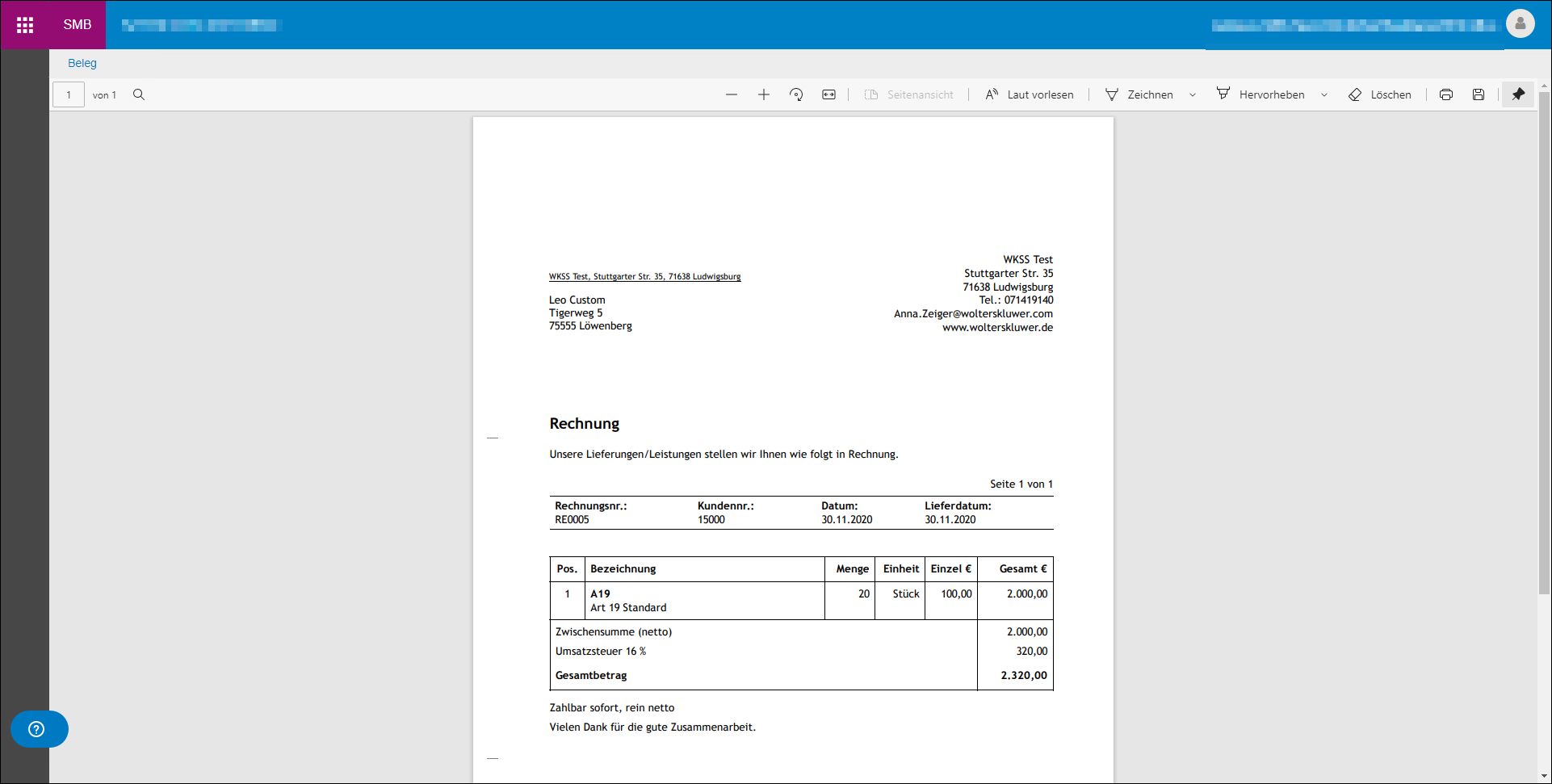Zoom out with the minus icon
This screenshot has width=1552, height=784.
[732, 94]
